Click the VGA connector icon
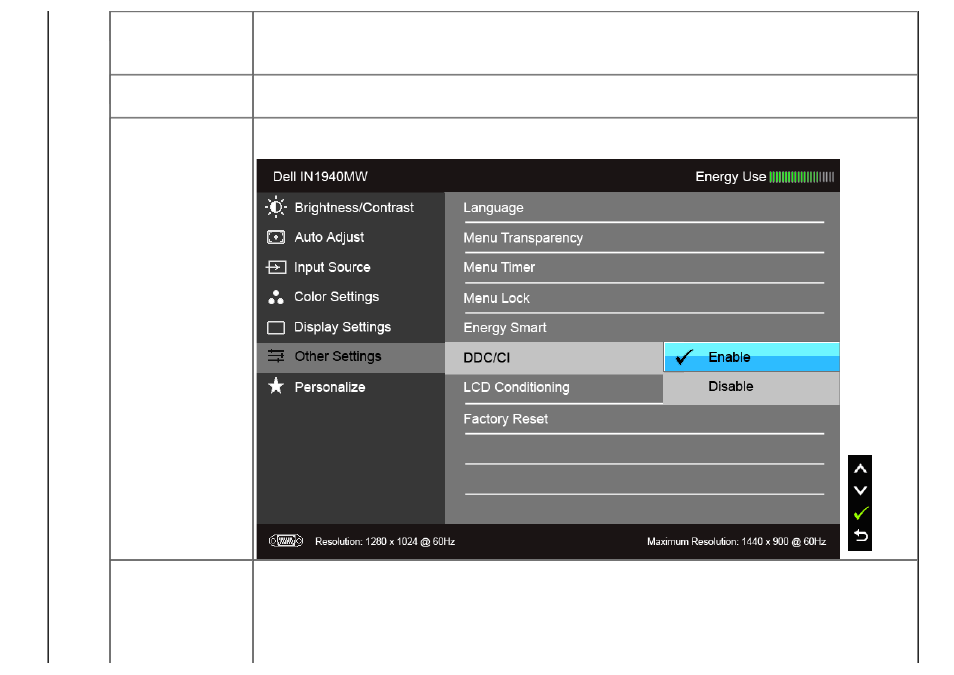Image resolution: width=954 pixels, height=675 pixels. click(x=286, y=540)
